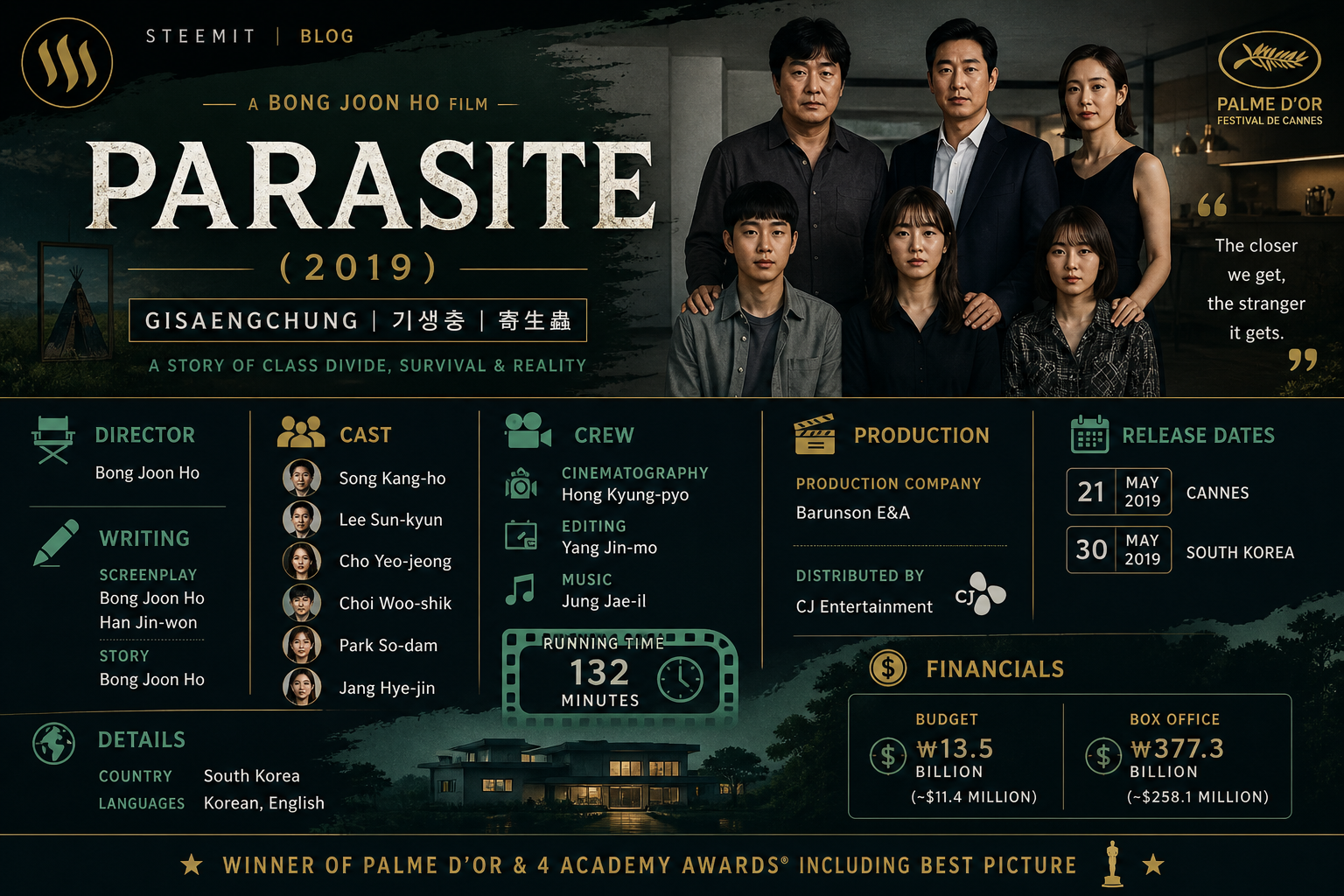Screen dimensions: 1344x896
Task: Click the 'CJ Entertainment' distributor text
Action: click(x=864, y=606)
